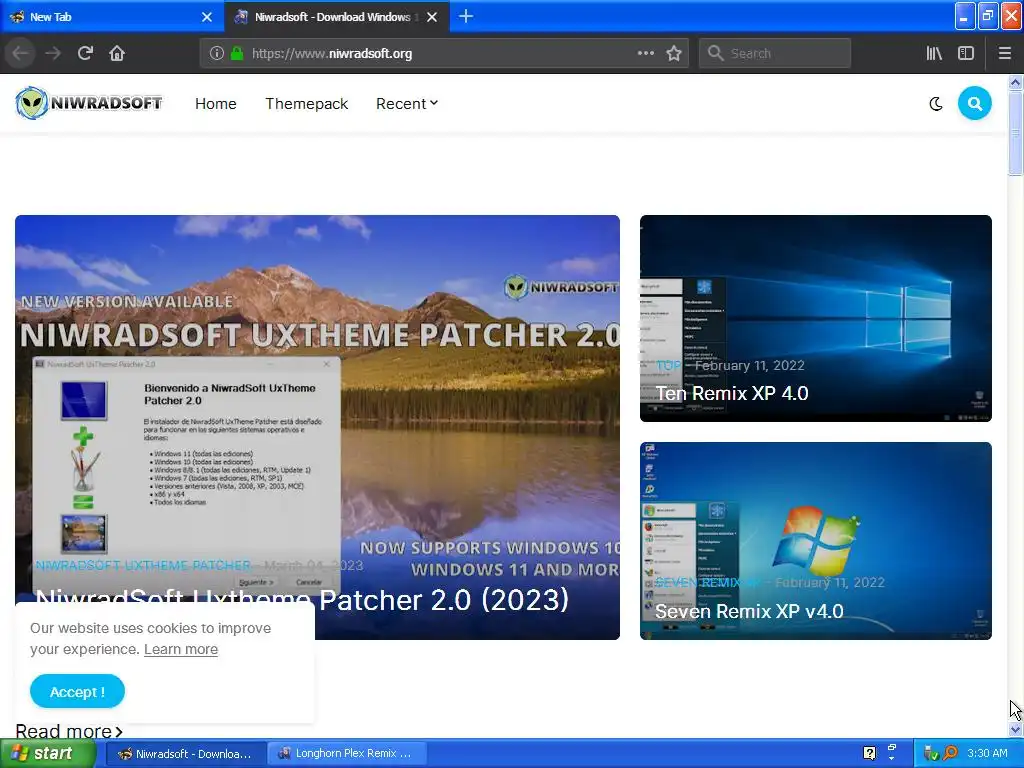Open a new tab with plus icon

466,16
